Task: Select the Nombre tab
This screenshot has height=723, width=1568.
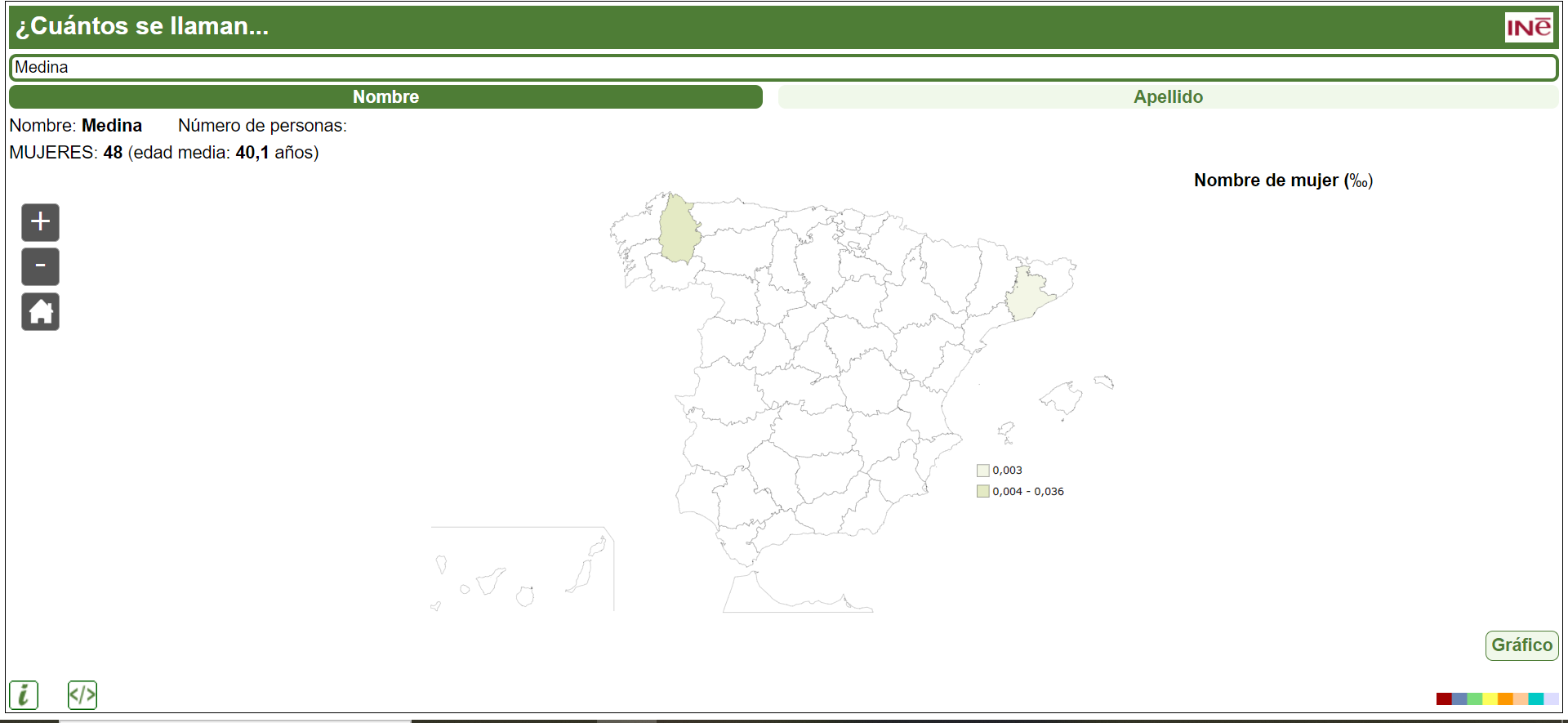Action: (385, 97)
